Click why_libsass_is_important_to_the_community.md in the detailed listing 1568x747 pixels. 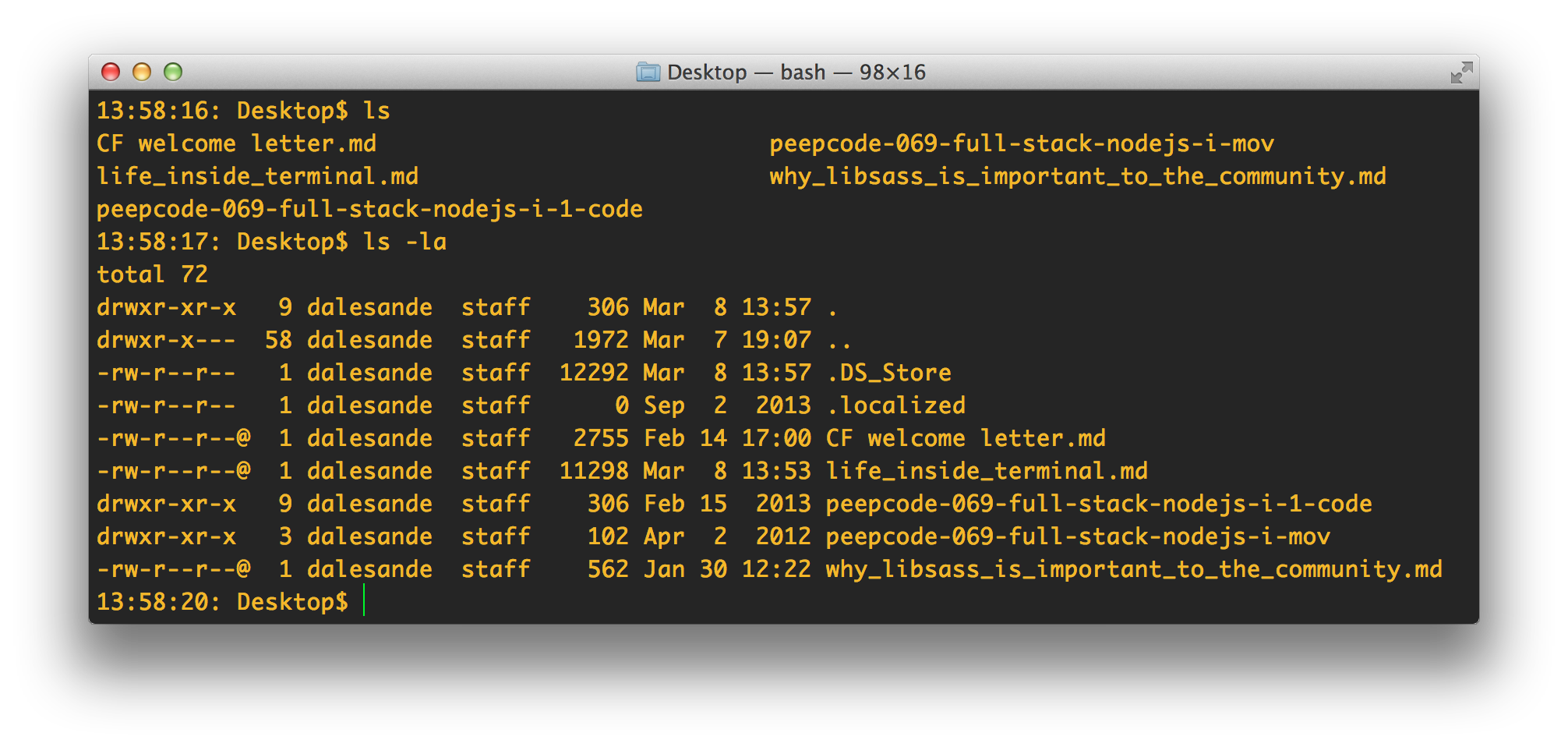(x=1133, y=569)
